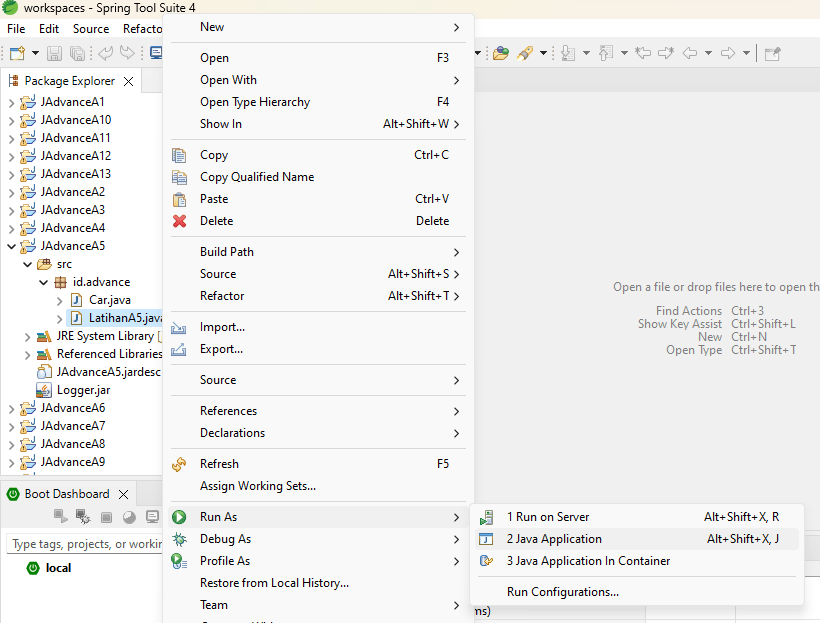Click Refresh in the context menu

point(318,464)
